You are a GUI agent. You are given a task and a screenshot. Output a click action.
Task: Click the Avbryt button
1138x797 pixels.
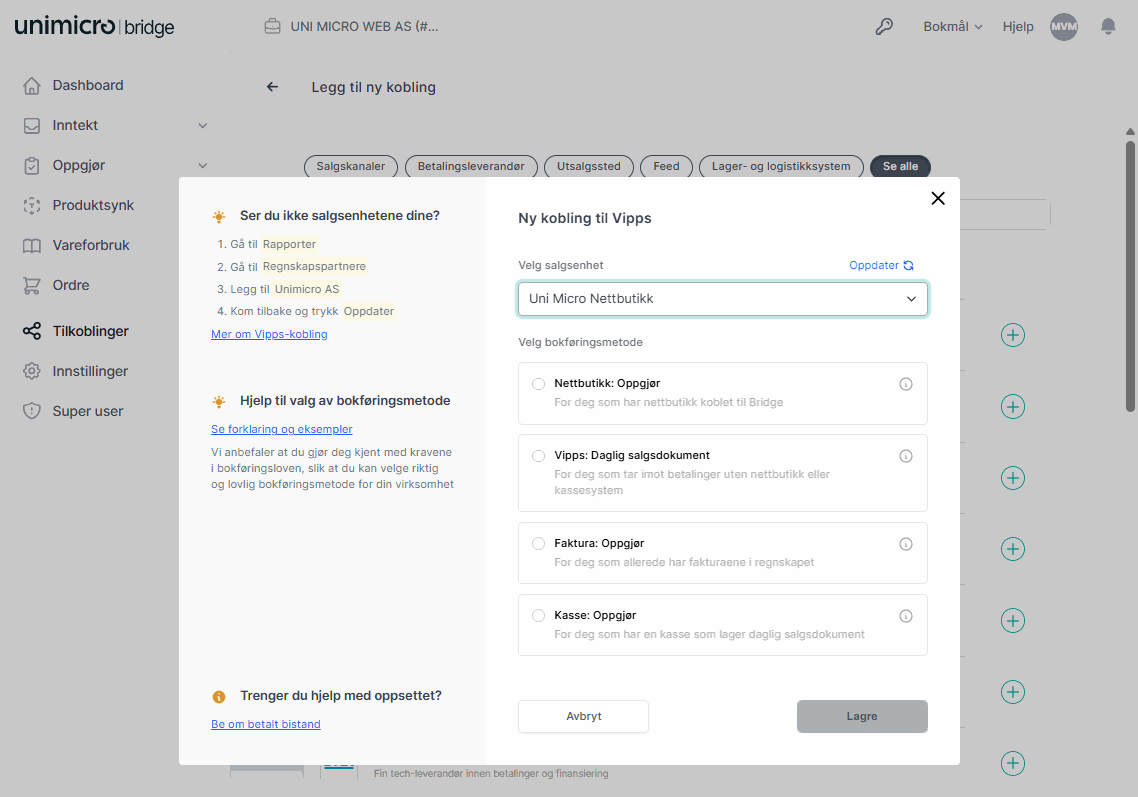pos(584,716)
